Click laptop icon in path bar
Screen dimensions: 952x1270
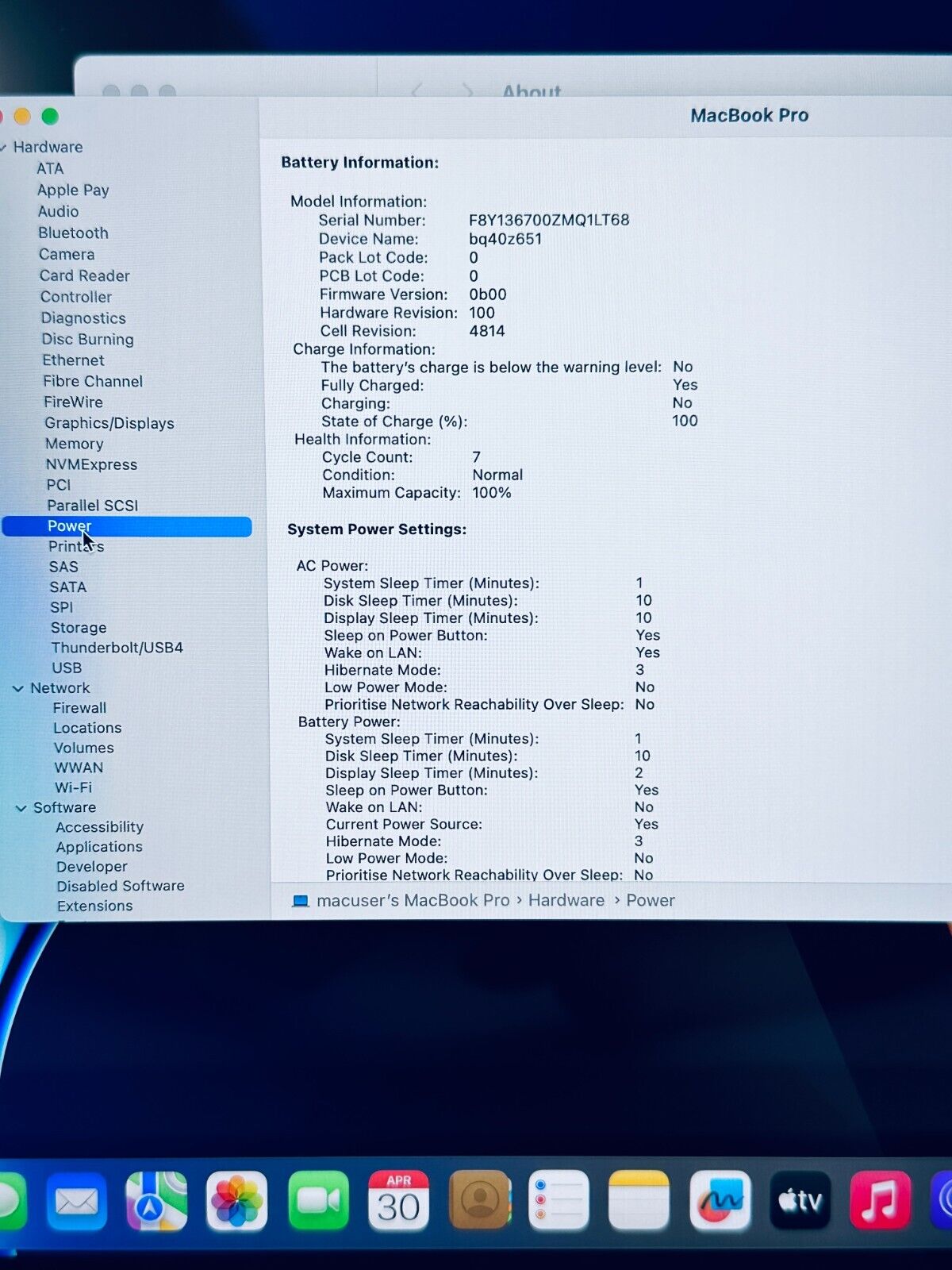click(x=300, y=901)
